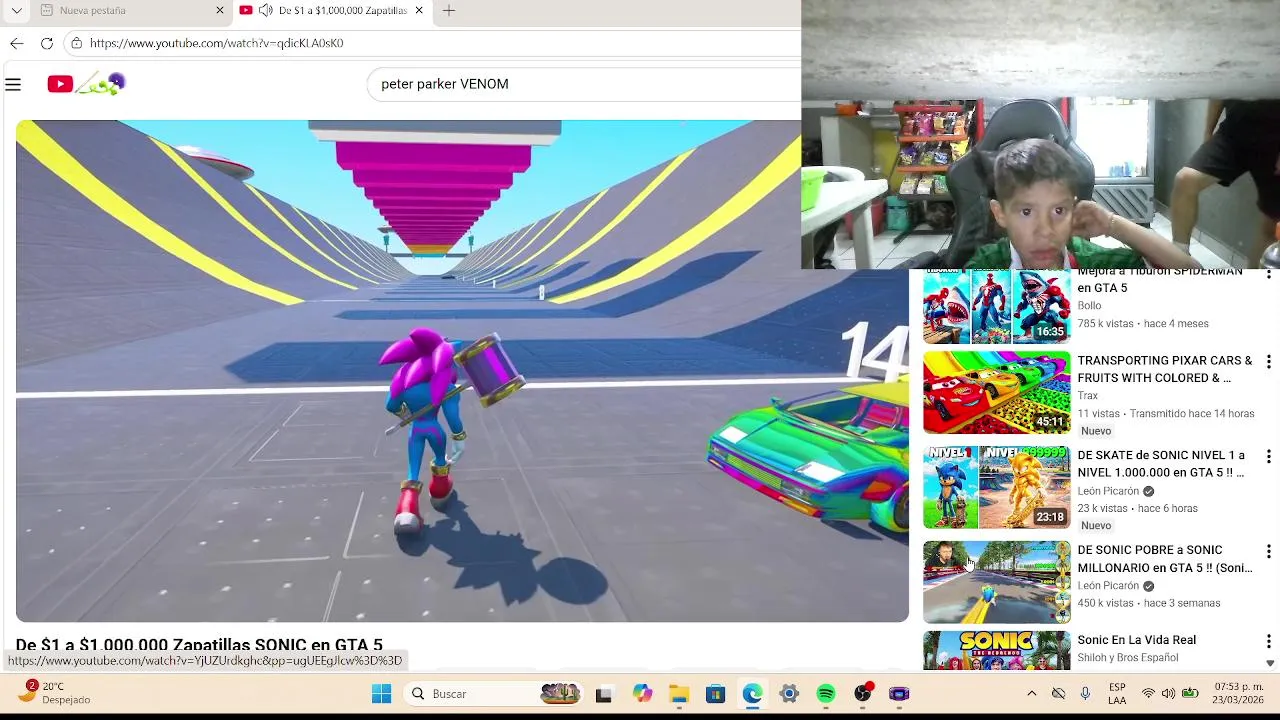Expand the hidden system tray icons chevron
This screenshot has height=720, width=1280.
coord(1032,693)
